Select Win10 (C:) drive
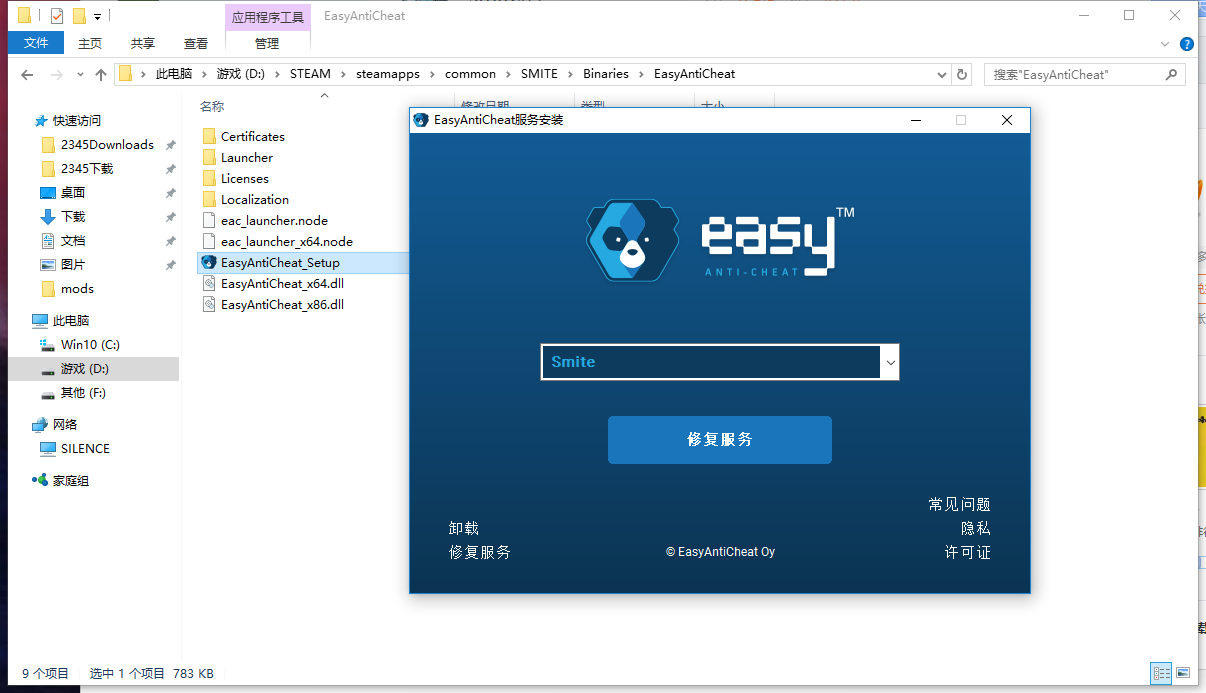1206x693 pixels. [90, 345]
